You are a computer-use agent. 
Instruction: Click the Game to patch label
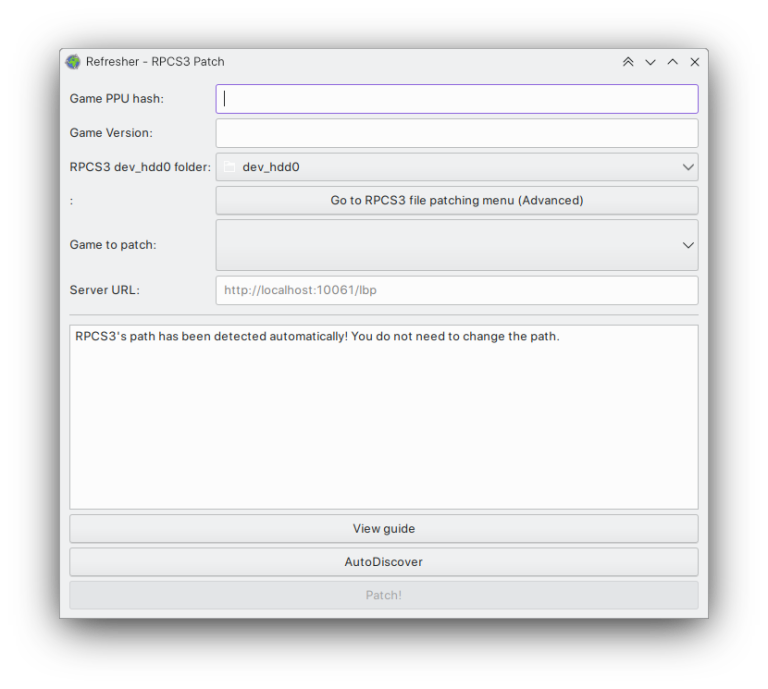pyautogui.click(x=113, y=244)
